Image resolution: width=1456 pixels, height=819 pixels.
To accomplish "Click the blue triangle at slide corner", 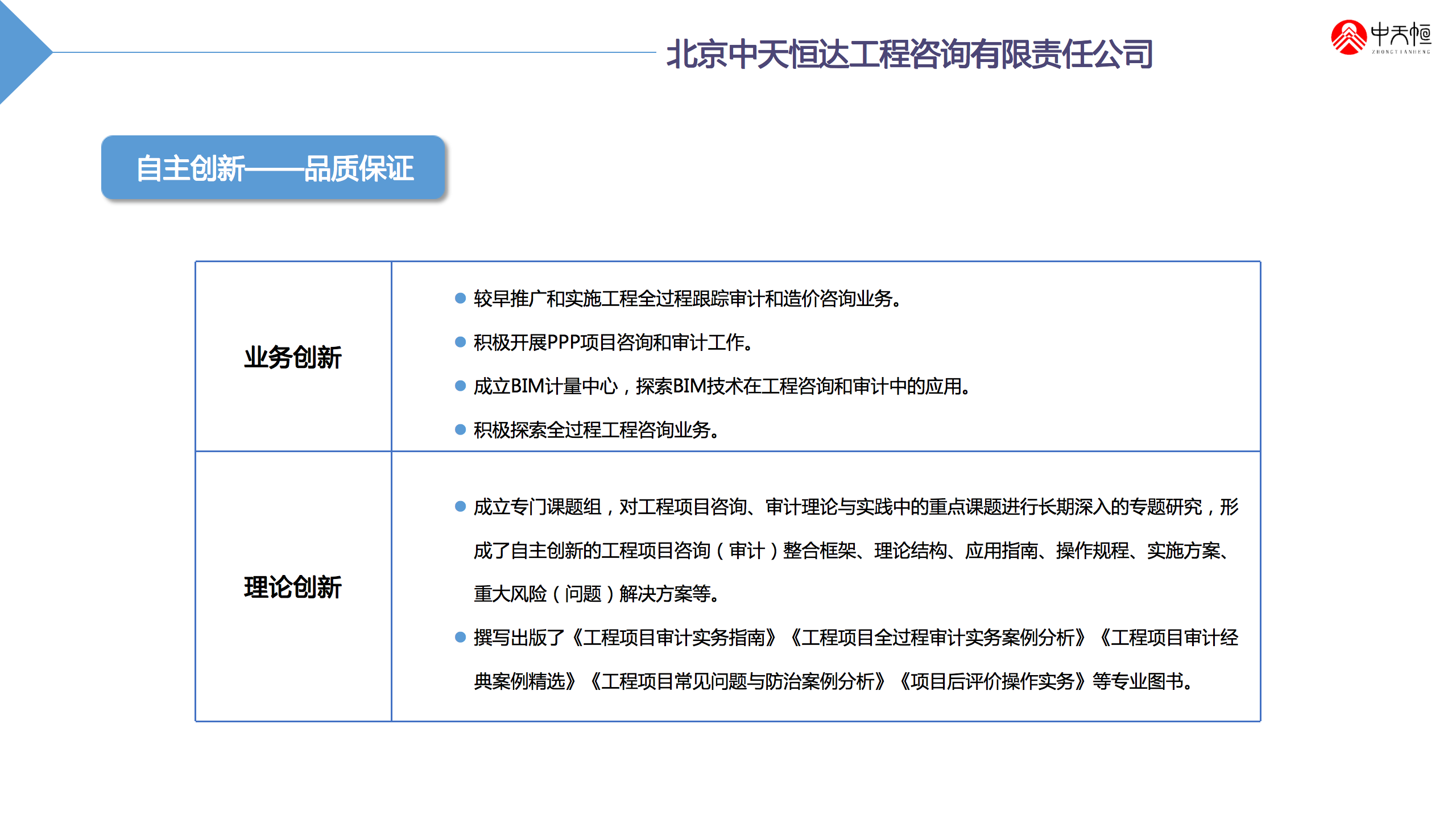I will pos(20,52).
